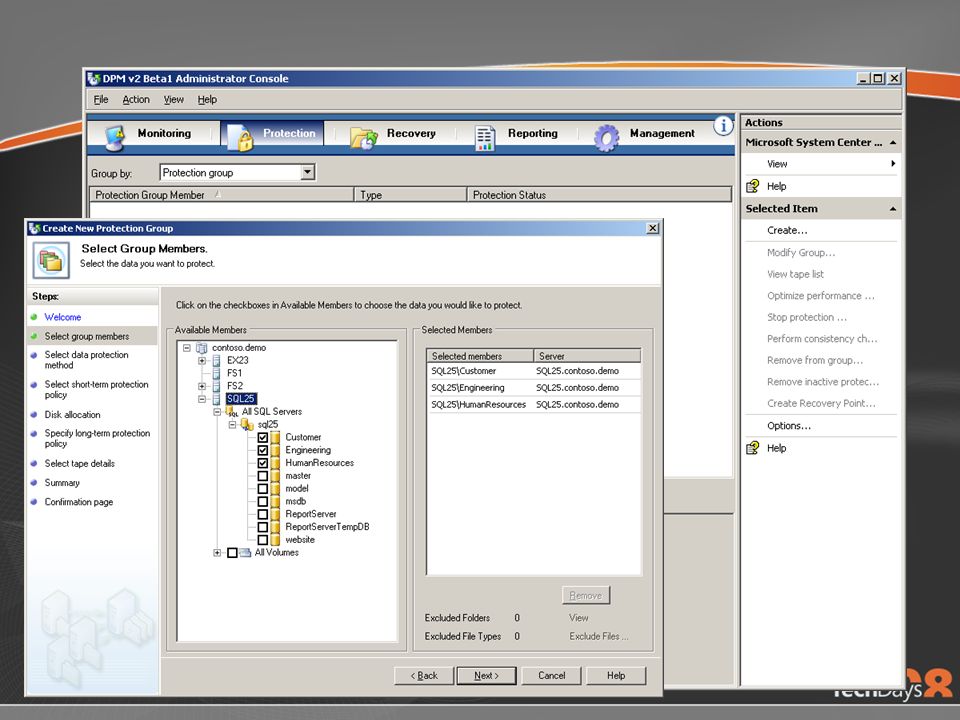
Task: Switch to the Monitoring tab
Action: [148, 134]
